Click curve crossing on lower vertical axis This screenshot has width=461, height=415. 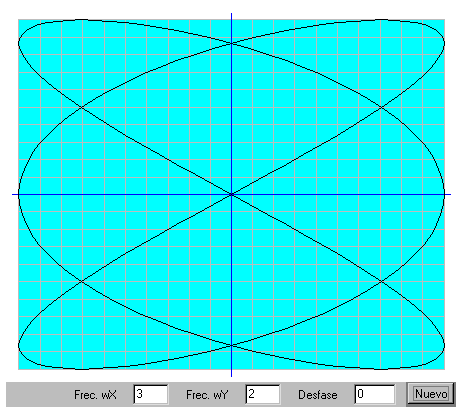tap(231, 345)
